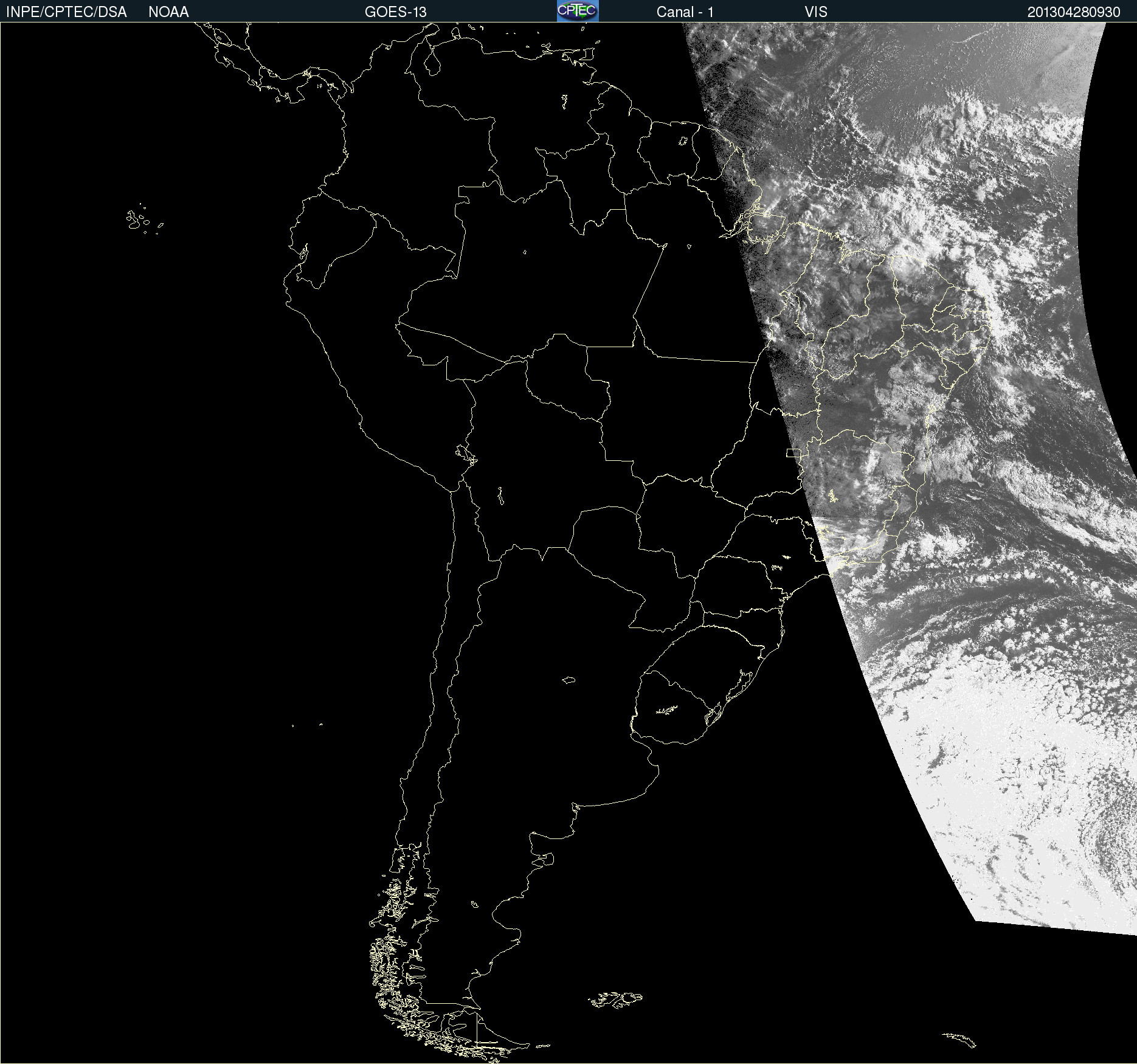Image resolution: width=1137 pixels, height=1064 pixels.
Task: Click the Distrito Federal rectangle in Brazil
Action: click(793, 453)
